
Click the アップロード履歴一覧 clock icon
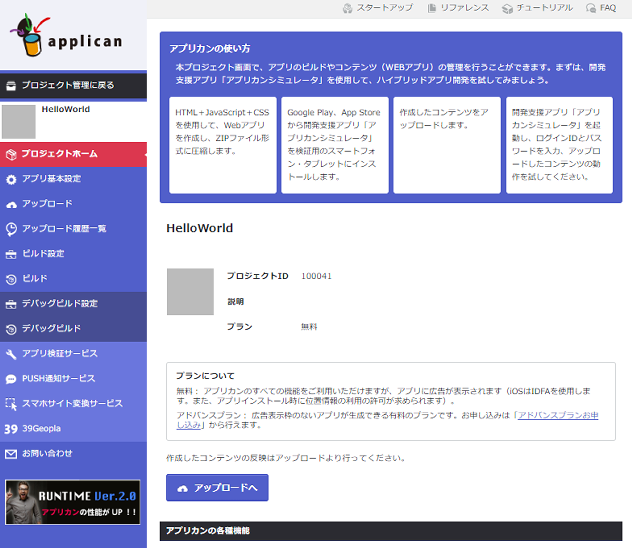pos(11,229)
